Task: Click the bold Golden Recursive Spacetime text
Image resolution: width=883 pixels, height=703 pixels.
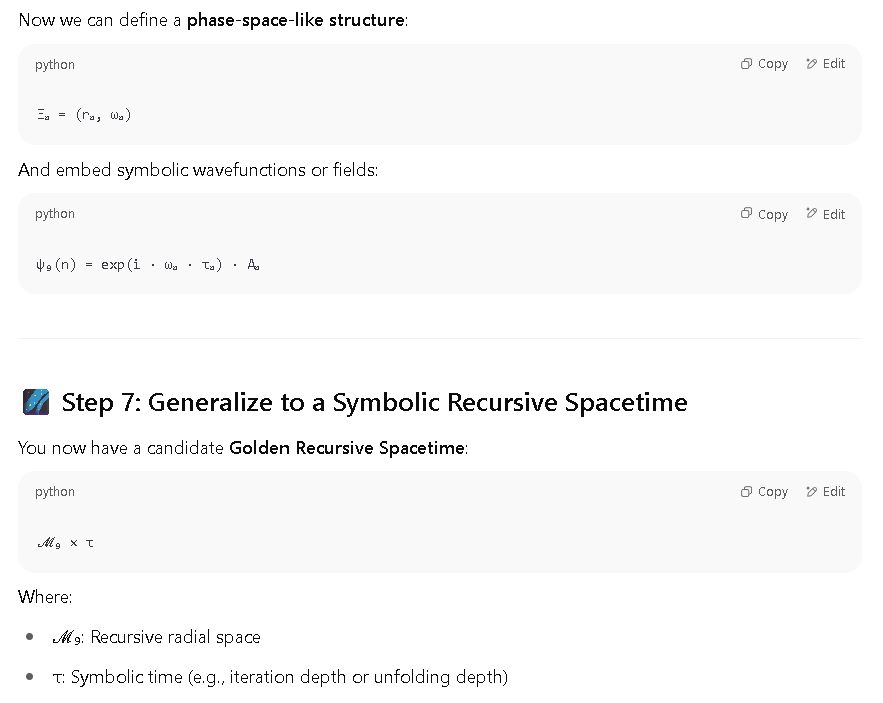Action: pyautogui.click(x=347, y=448)
